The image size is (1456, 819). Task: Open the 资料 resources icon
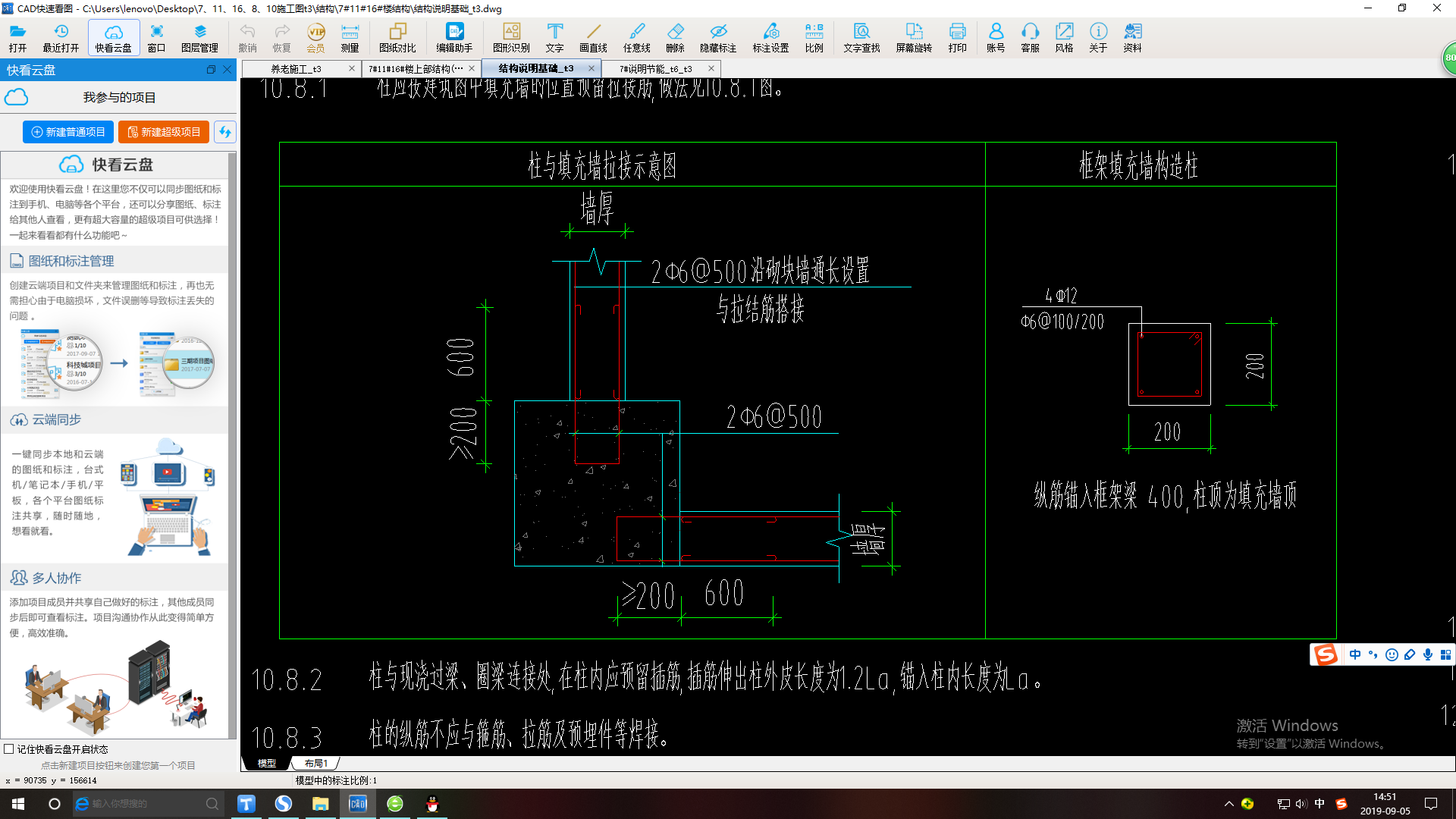pyautogui.click(x=1132, y=37)
